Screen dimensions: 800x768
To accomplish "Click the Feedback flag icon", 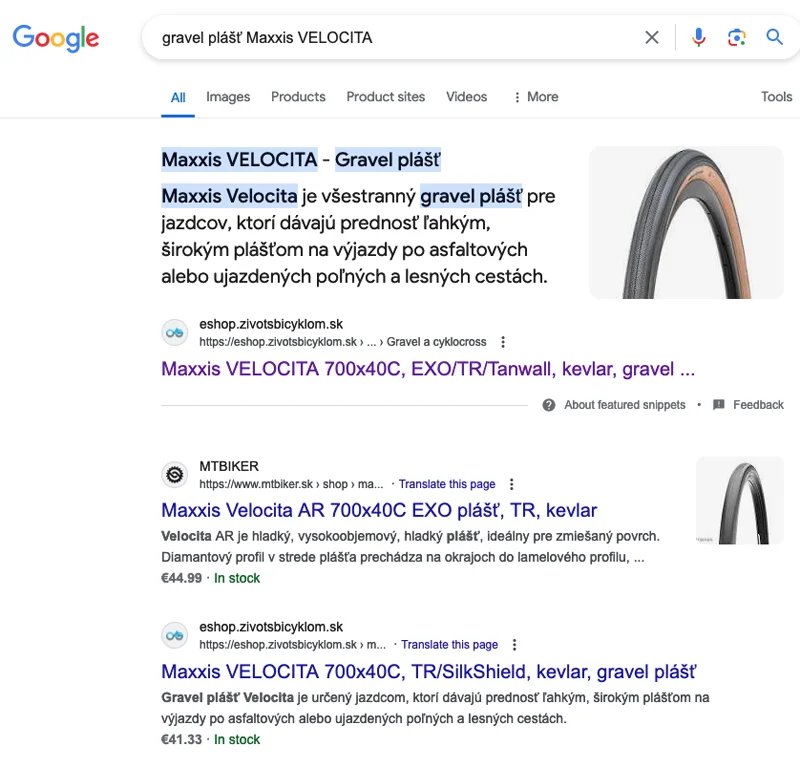I will (719, 405).
